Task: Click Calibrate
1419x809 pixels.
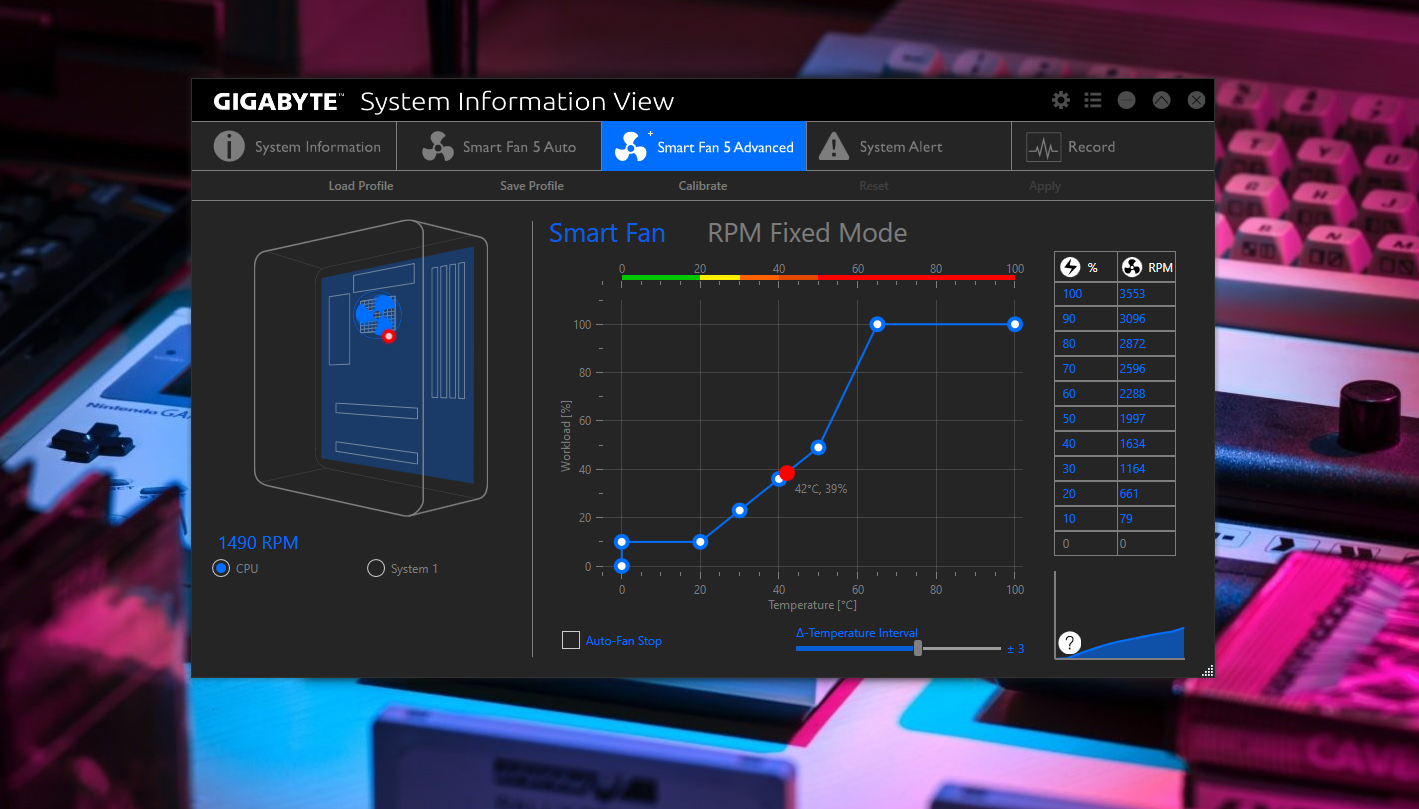Action: pyautogui.click(x=703, y=186)
